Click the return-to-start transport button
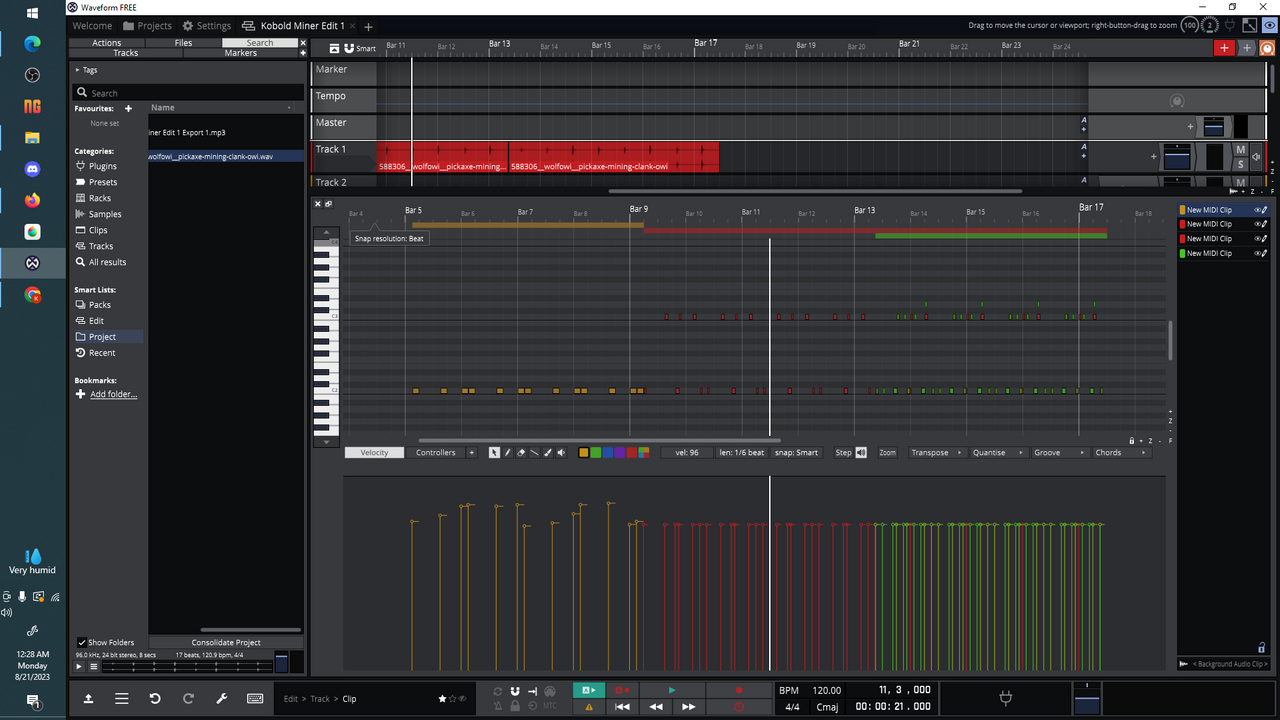 coord(622,707)
